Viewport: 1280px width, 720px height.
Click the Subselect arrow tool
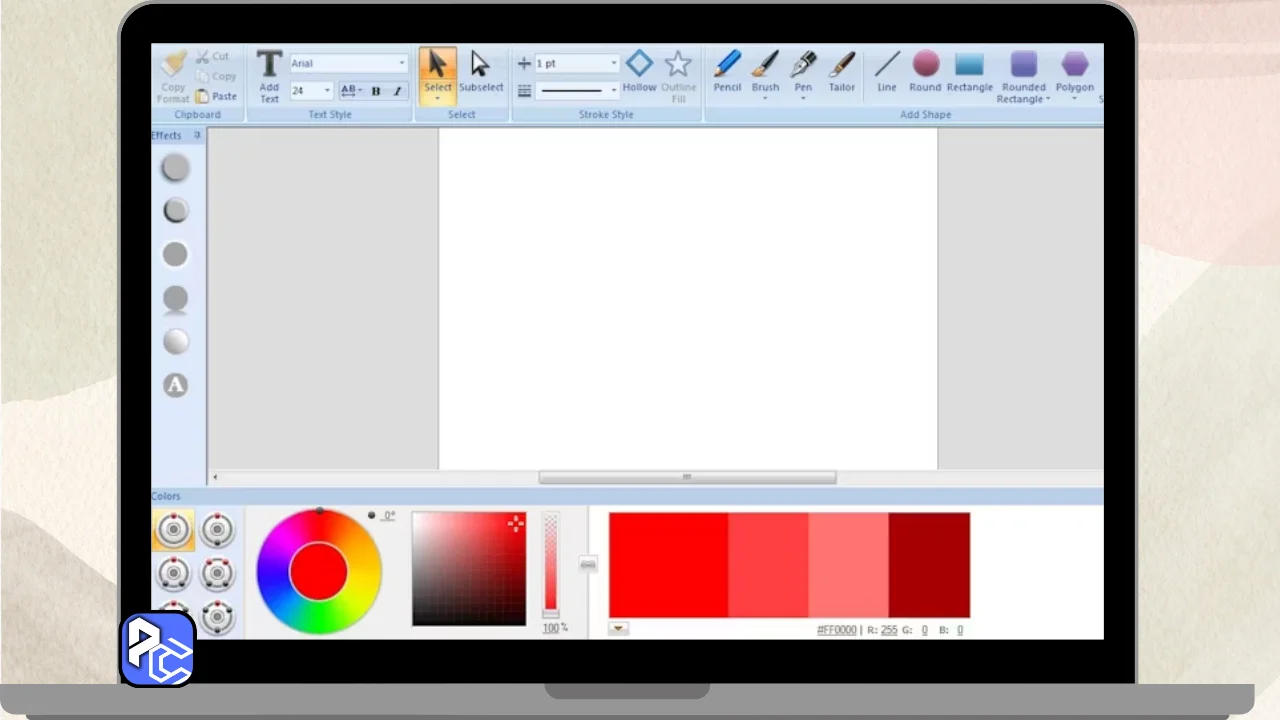pyautogui.click(x=481, y=70)
